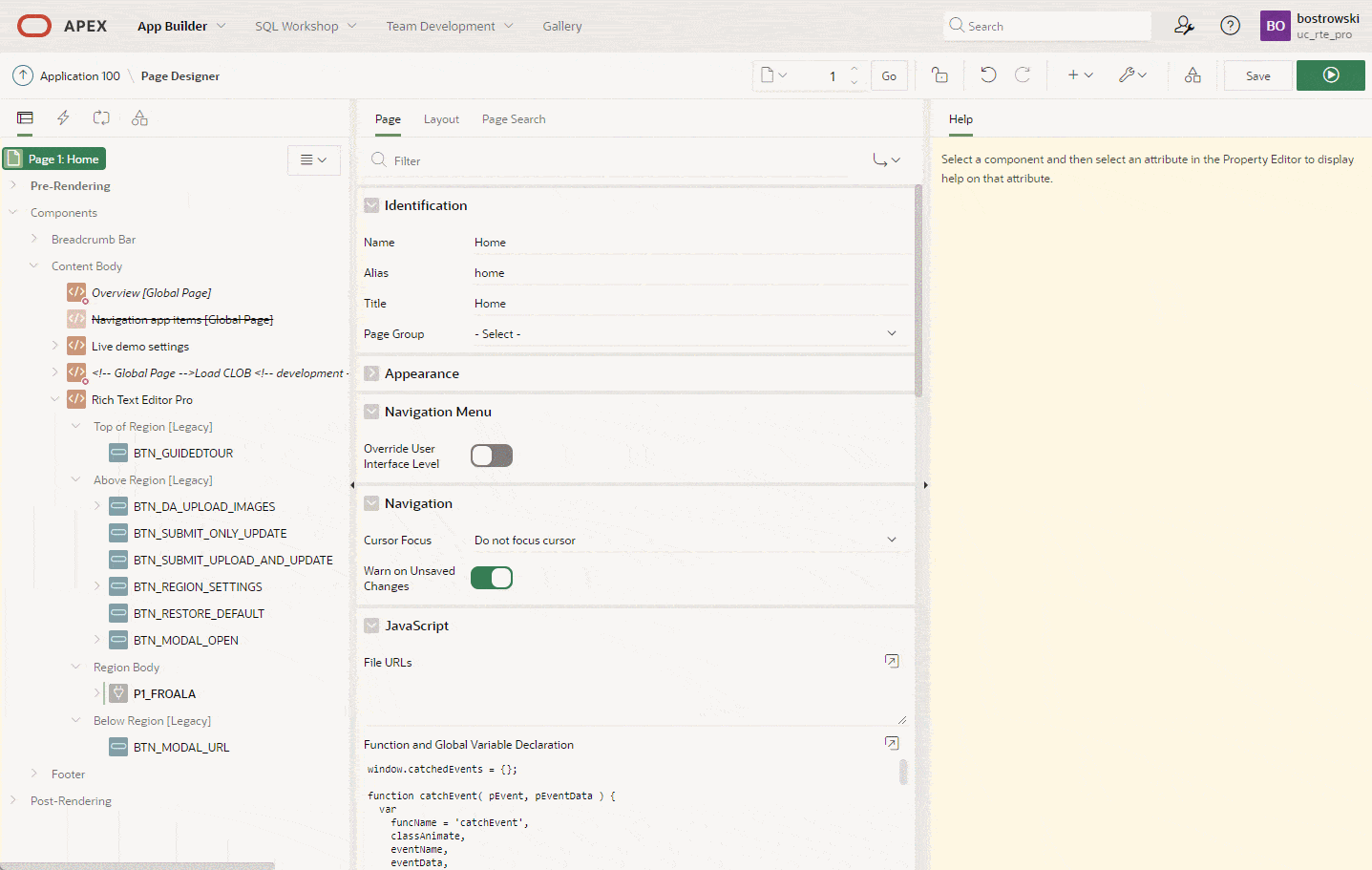Switch to the Page Search tab

(514, 119)
